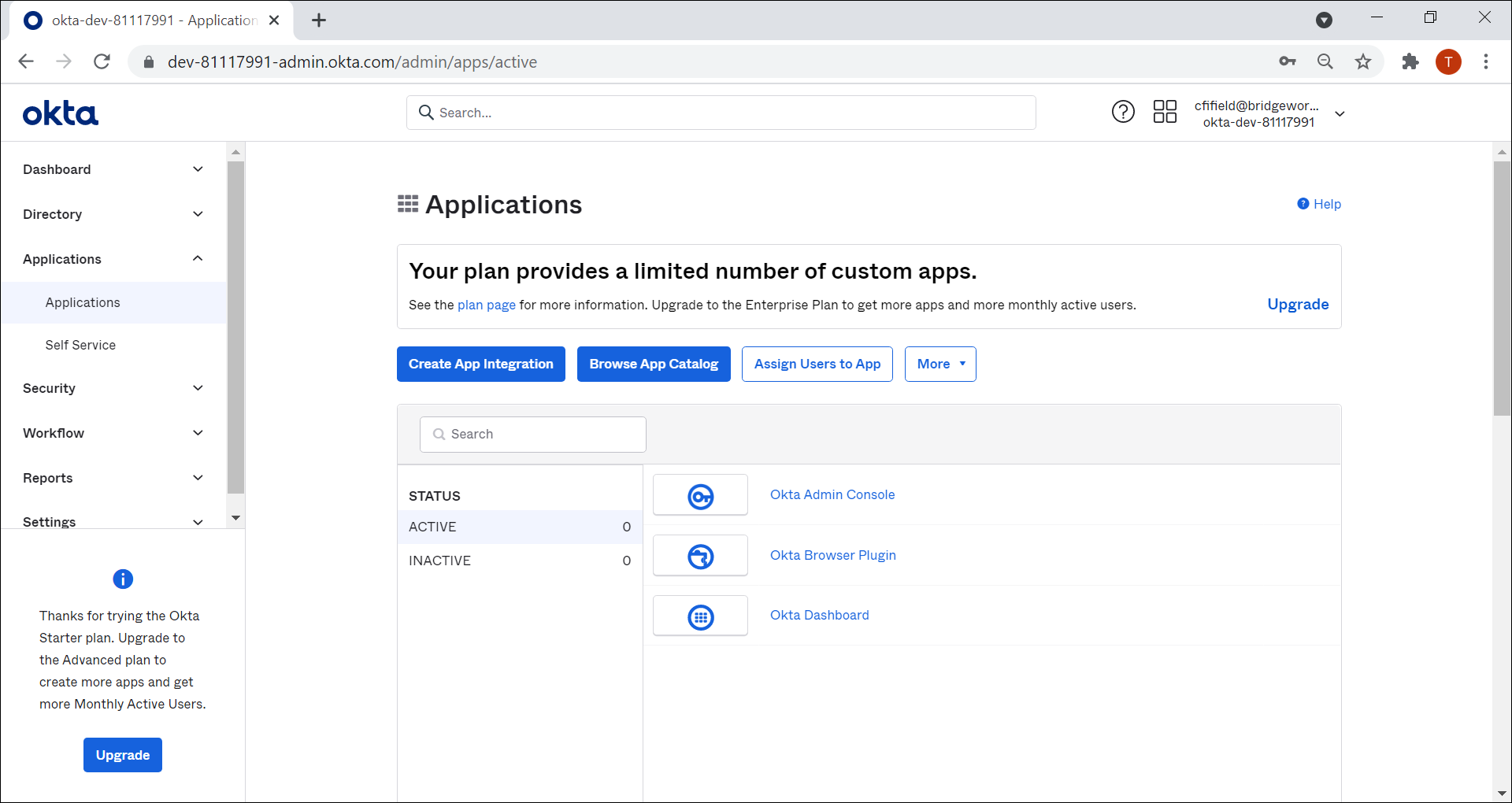Open the Chrome extensions puzzle icon

[1410, 61]
